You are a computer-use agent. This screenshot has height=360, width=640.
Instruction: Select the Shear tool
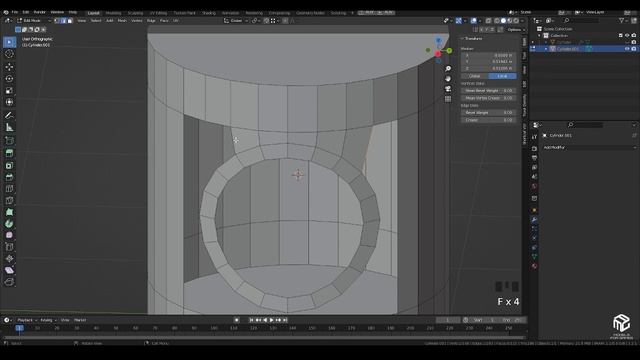point(9,270)
